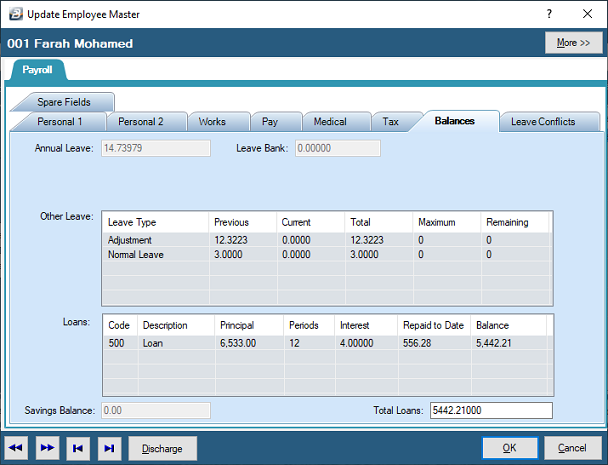Click the Total Loans field
The height and width of the screenshot is (465, 608).
pyautogui.click(x=491, y=410)
